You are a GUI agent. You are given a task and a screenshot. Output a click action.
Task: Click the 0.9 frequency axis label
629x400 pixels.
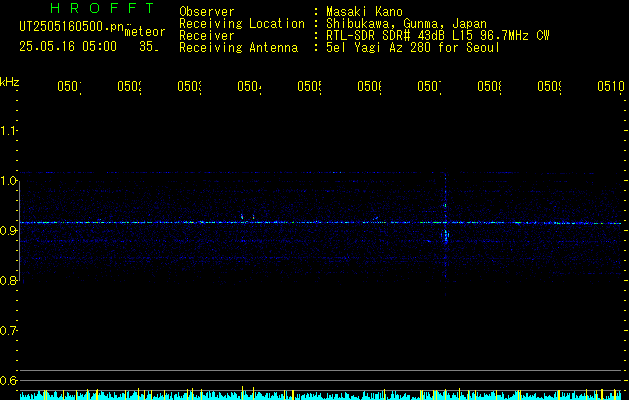[x=8, y=231]
